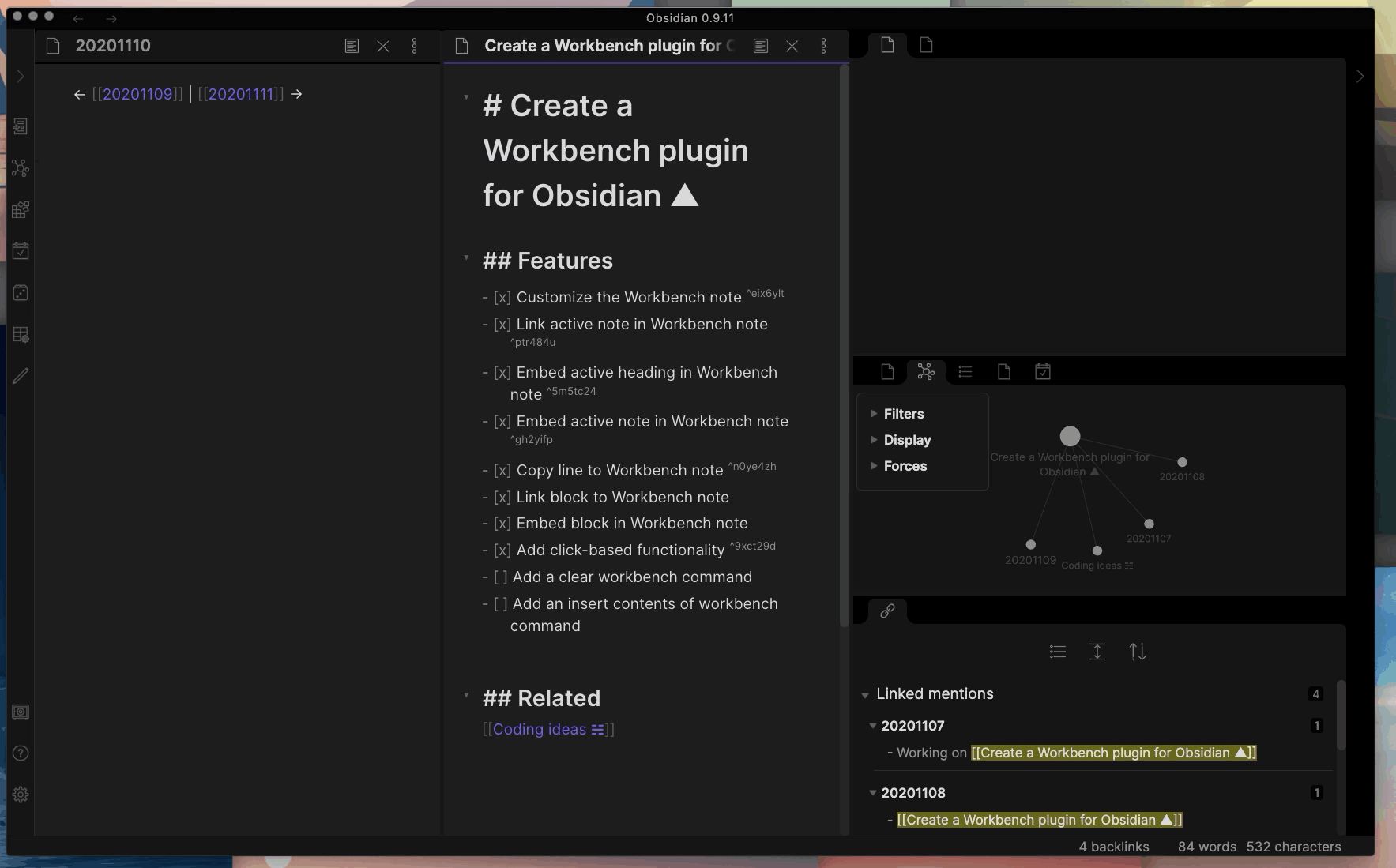Select the Coding ideas node in the graph
Image resolution: width=1396 pixels, height=868 pixels.
(1097, 550)
